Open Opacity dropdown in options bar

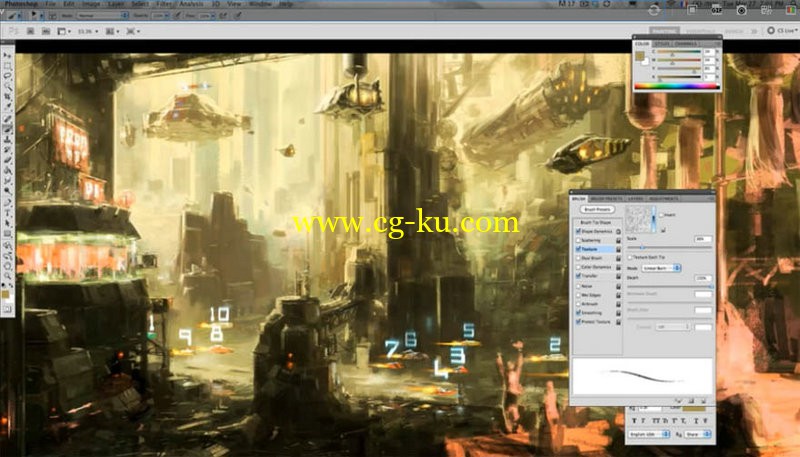pos(166,15)
